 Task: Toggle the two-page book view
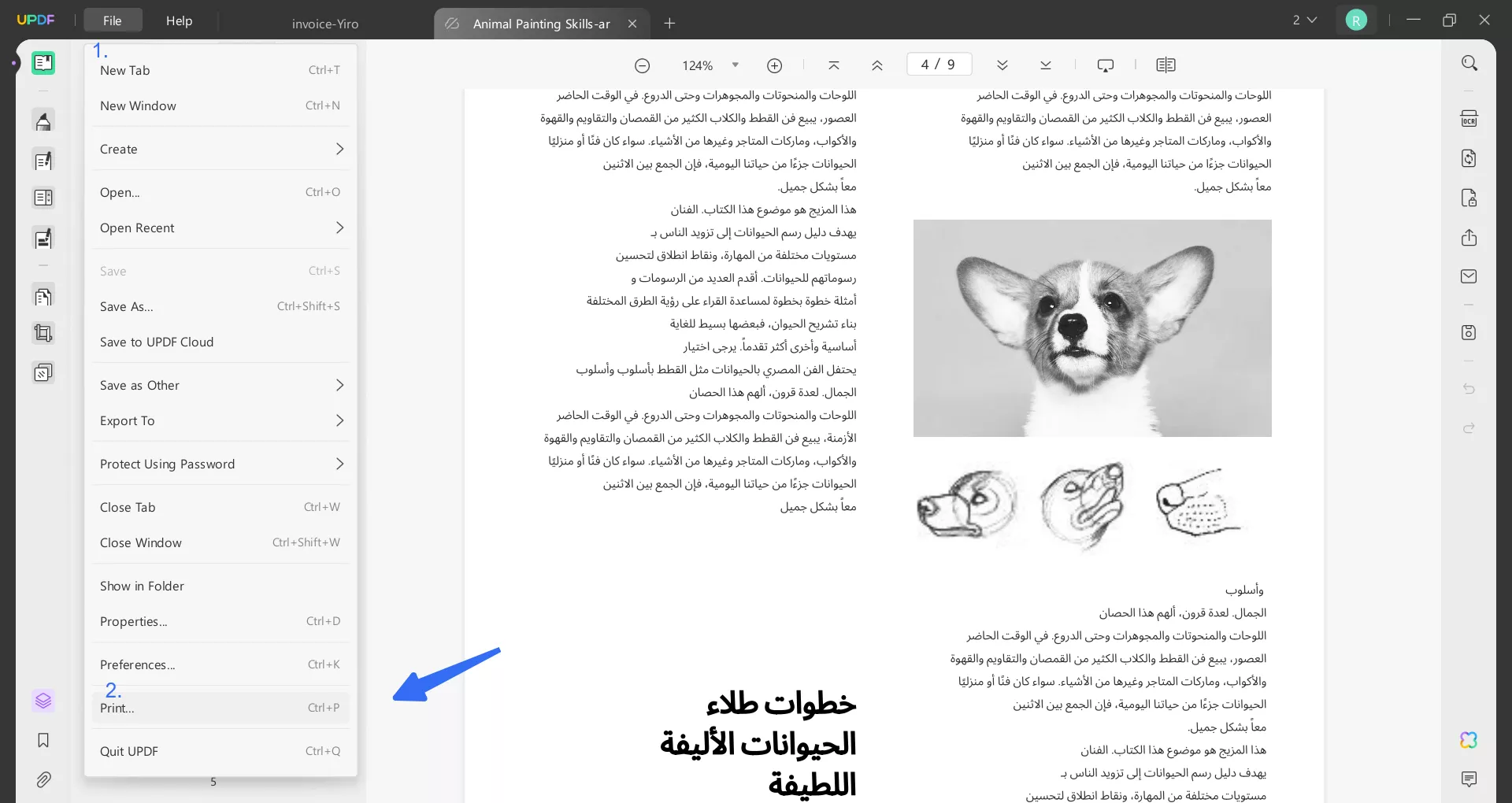coord(1166,65)
